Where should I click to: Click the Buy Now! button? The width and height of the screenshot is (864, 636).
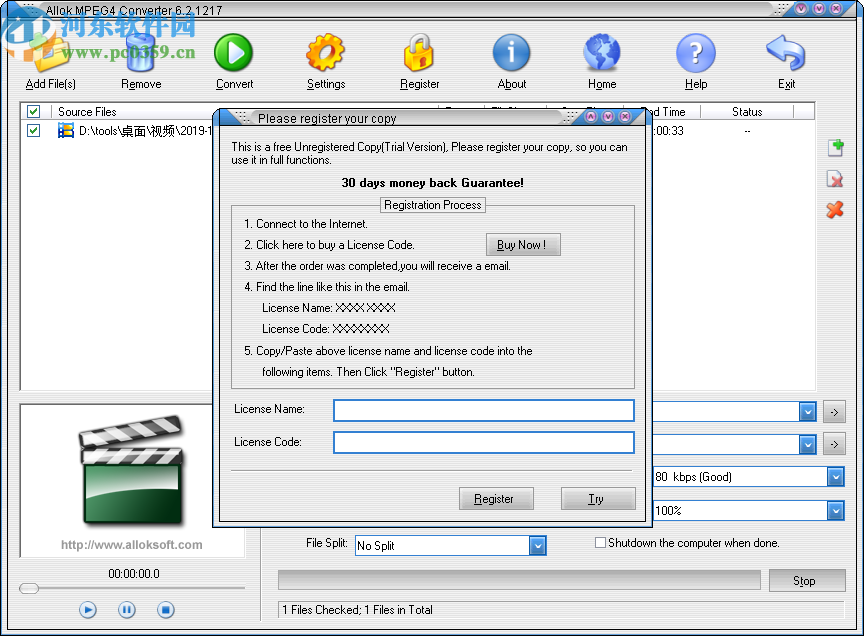tap(522, 244)
